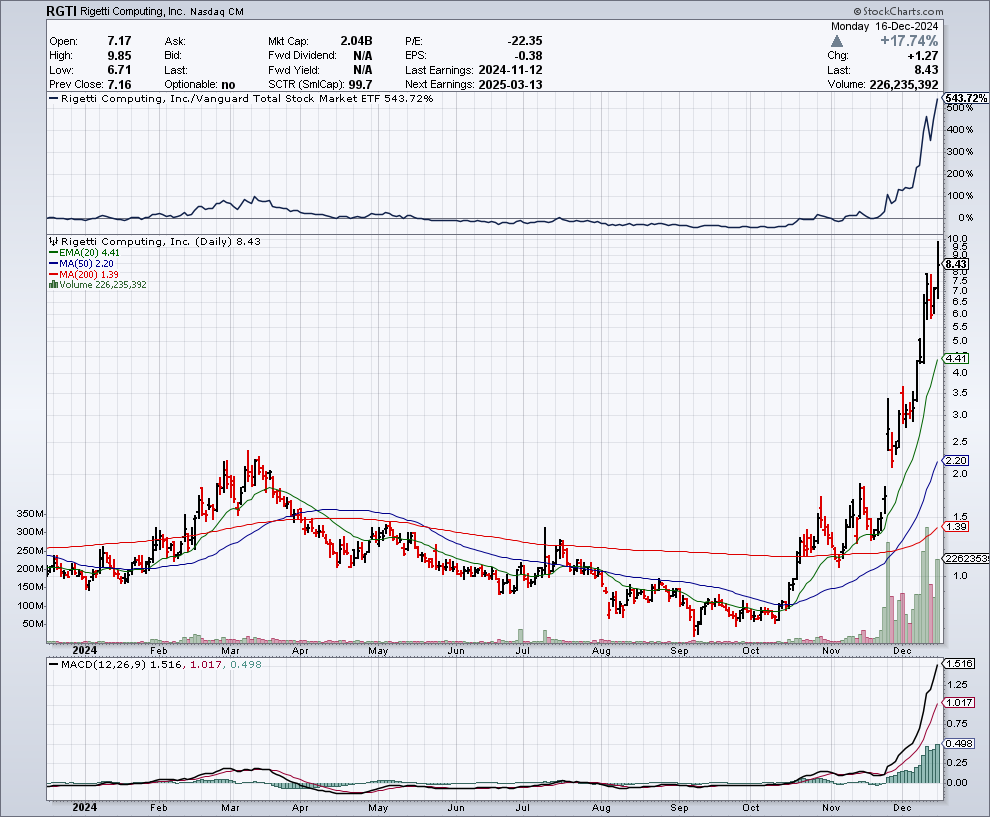Click the header Volume value 226,235,392

pyautogui.click(x=904, y=85)
